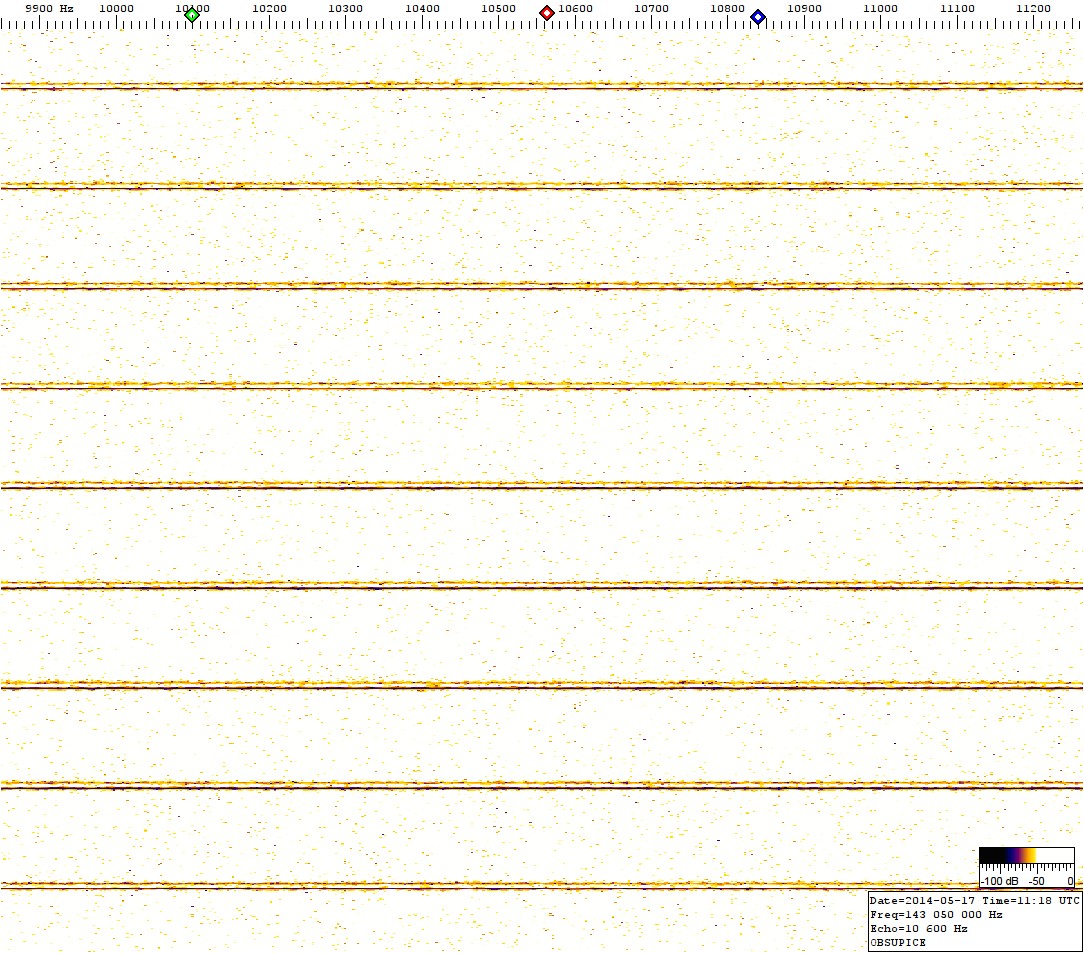Screen dimensions: 1084x953
Task: Click the 11200 label on frequency ruler
Action: pyautogui.click(x=1033, y=8)
